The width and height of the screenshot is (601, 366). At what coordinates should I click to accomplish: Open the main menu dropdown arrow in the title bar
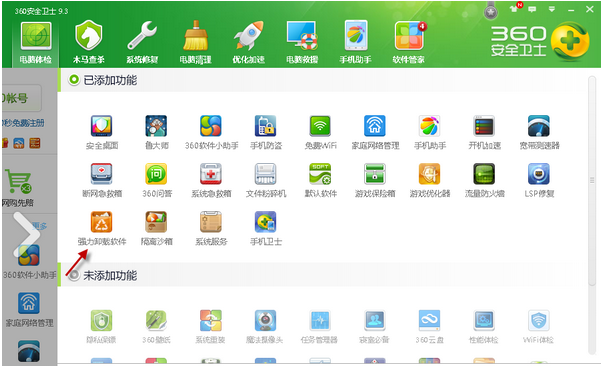(x=552, y=9)
